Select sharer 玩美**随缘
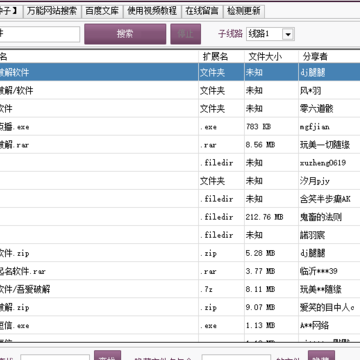Screen dimensions: 360x360 321,289
